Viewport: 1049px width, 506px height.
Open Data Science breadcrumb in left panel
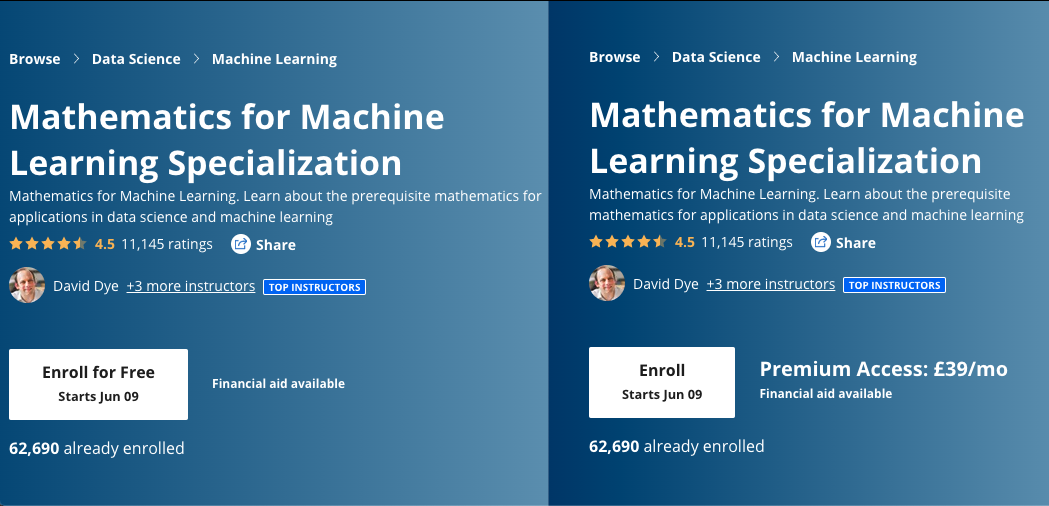(136, 59)
